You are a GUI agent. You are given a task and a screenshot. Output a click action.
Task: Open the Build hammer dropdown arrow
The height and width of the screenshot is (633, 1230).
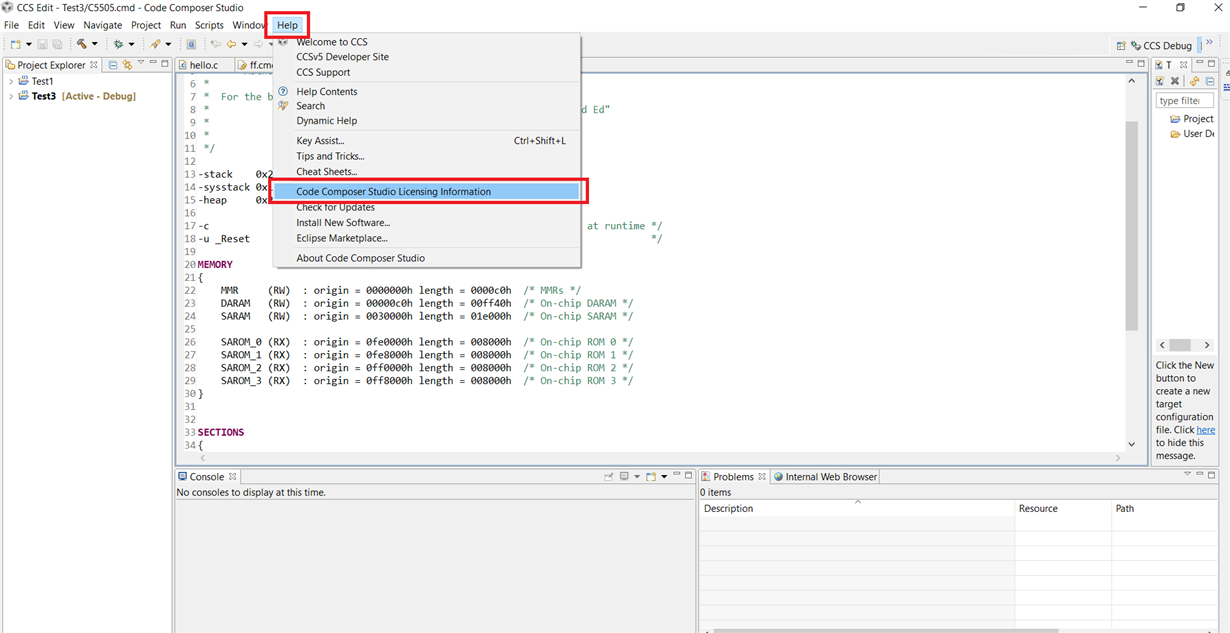pos(95,44)
